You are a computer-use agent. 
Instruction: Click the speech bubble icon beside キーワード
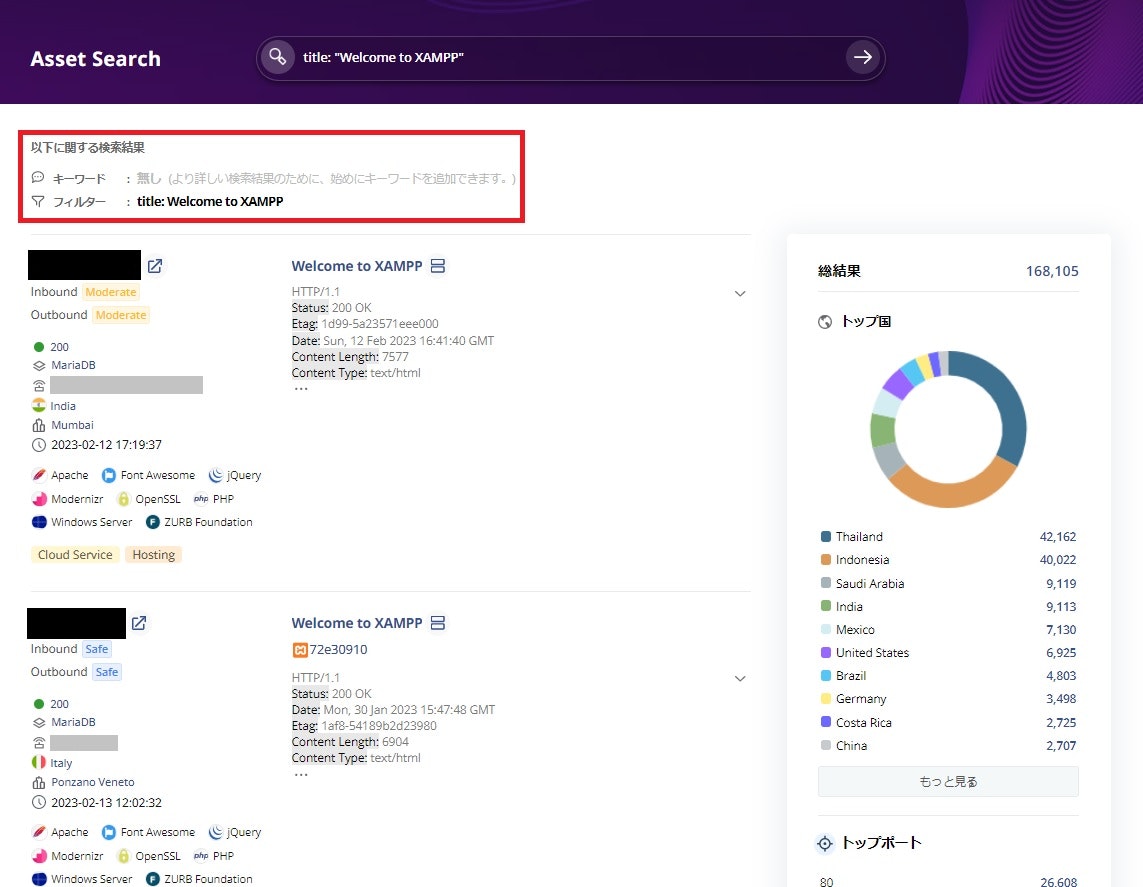[38, 177]
